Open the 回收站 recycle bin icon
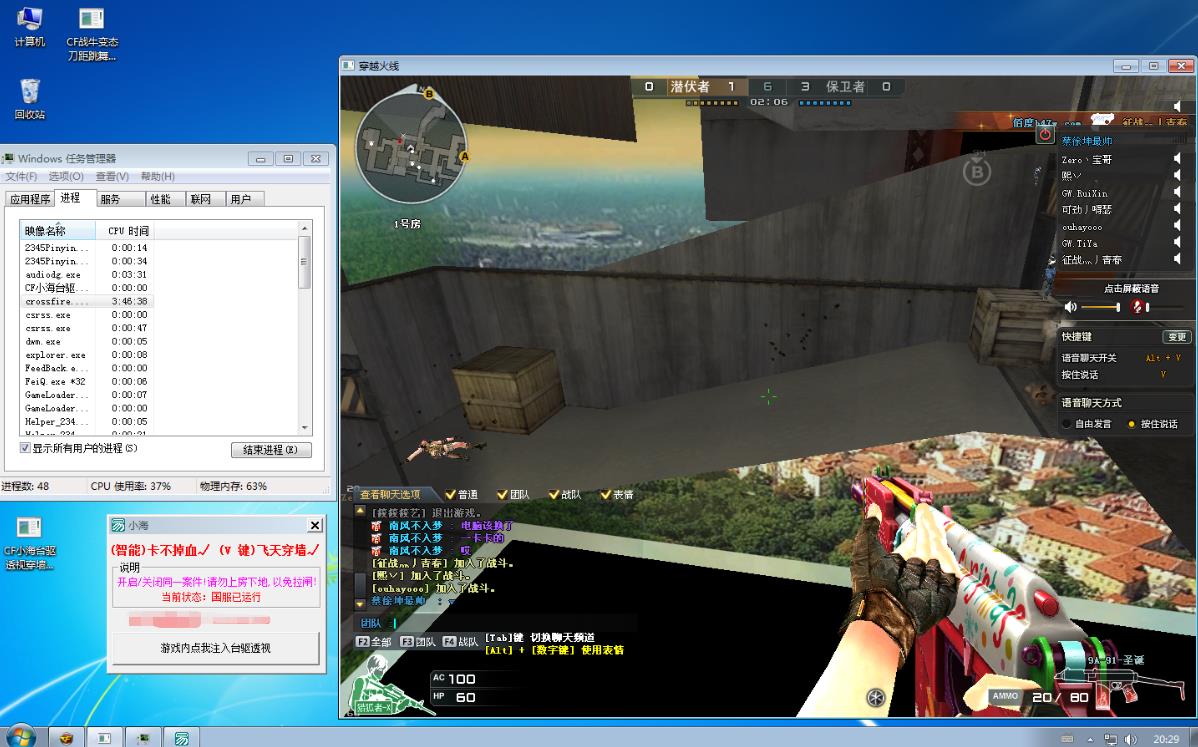 [x=30, y=99]
